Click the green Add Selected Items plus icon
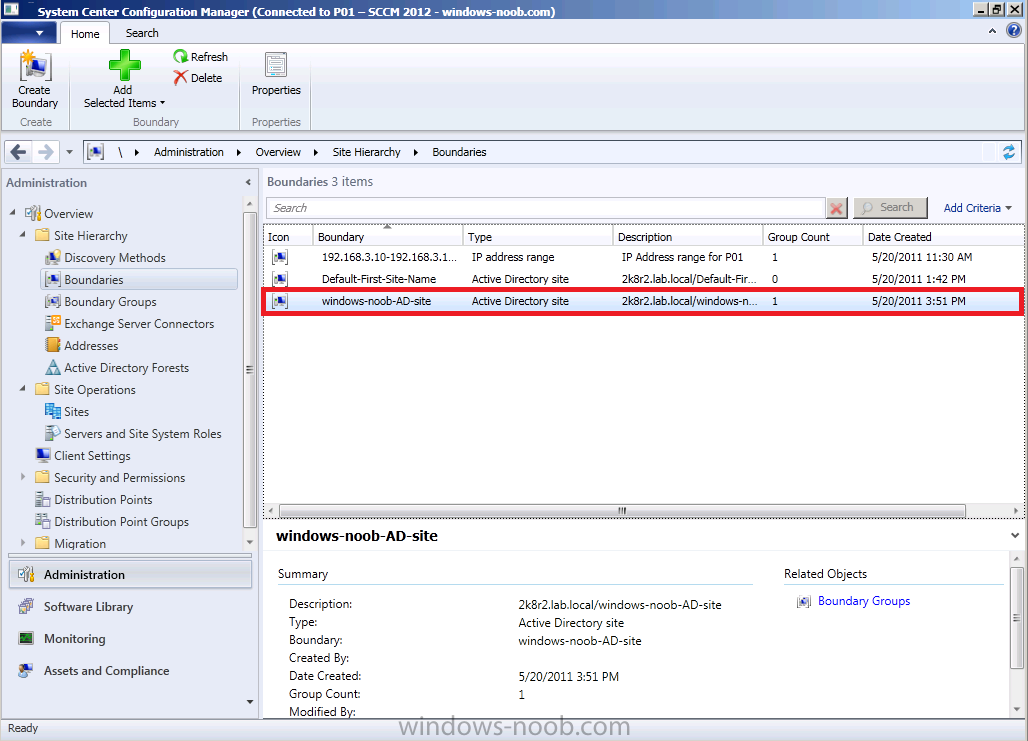 (124, 66)
